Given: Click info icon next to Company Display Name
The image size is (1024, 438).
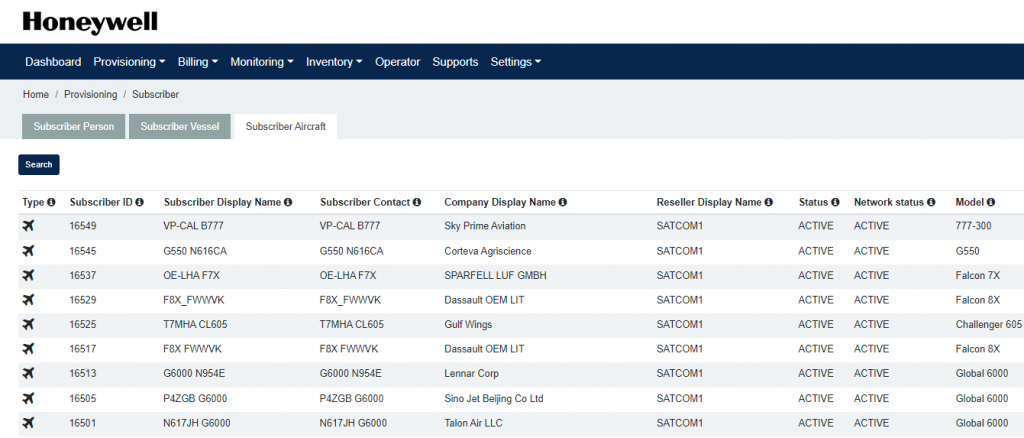Looking at the screenshot, I should [563, 202].
